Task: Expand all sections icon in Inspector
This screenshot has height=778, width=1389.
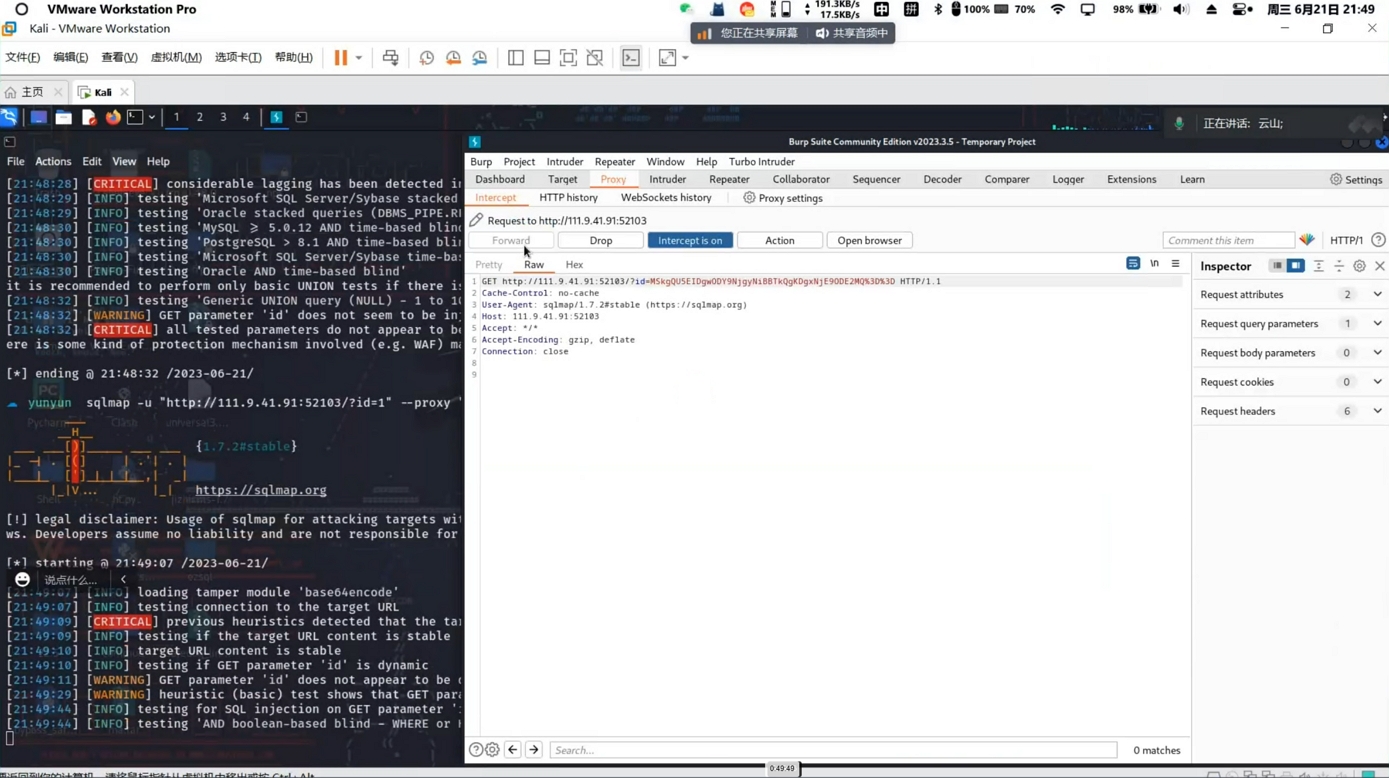Action: click(x=1318, y=266)
